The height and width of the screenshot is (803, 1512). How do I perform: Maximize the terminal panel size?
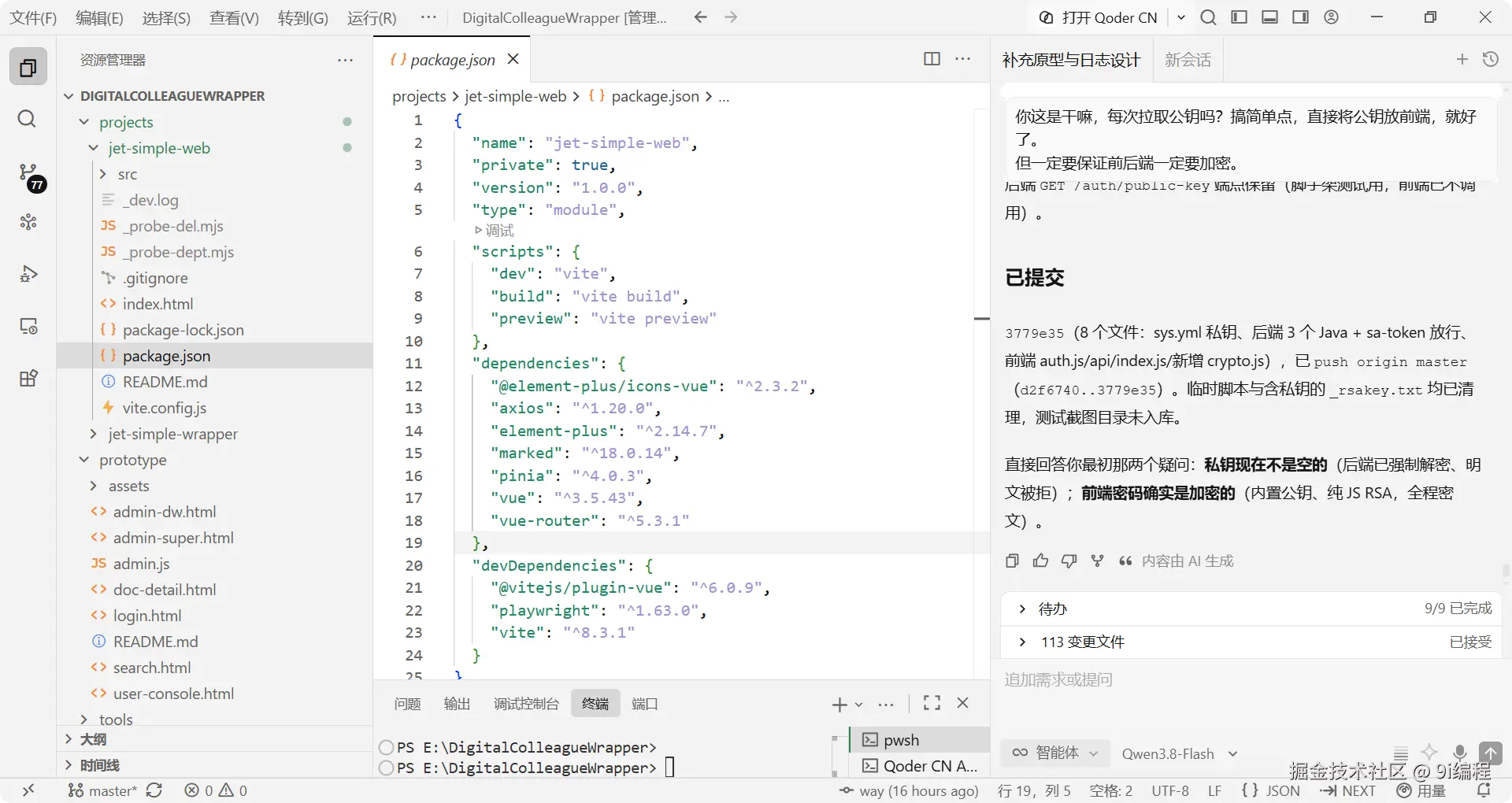[x=932, y=703]
